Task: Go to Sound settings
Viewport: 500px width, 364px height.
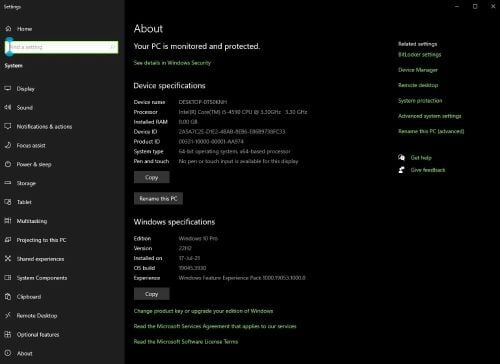Action: click(25, 108)
